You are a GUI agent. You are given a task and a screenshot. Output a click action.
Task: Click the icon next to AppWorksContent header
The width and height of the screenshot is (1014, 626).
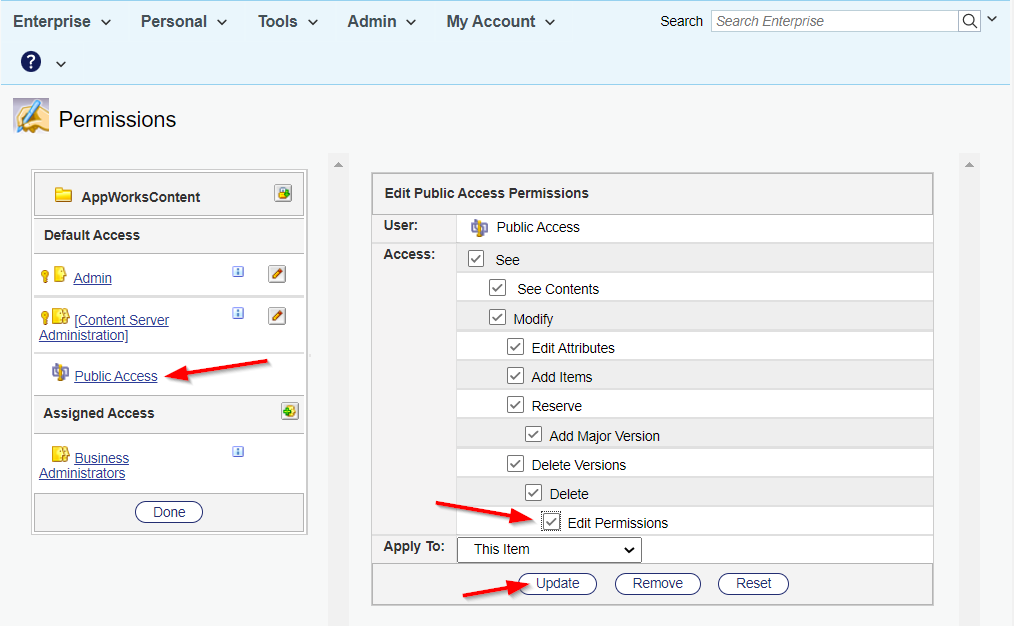click(283, 194)
